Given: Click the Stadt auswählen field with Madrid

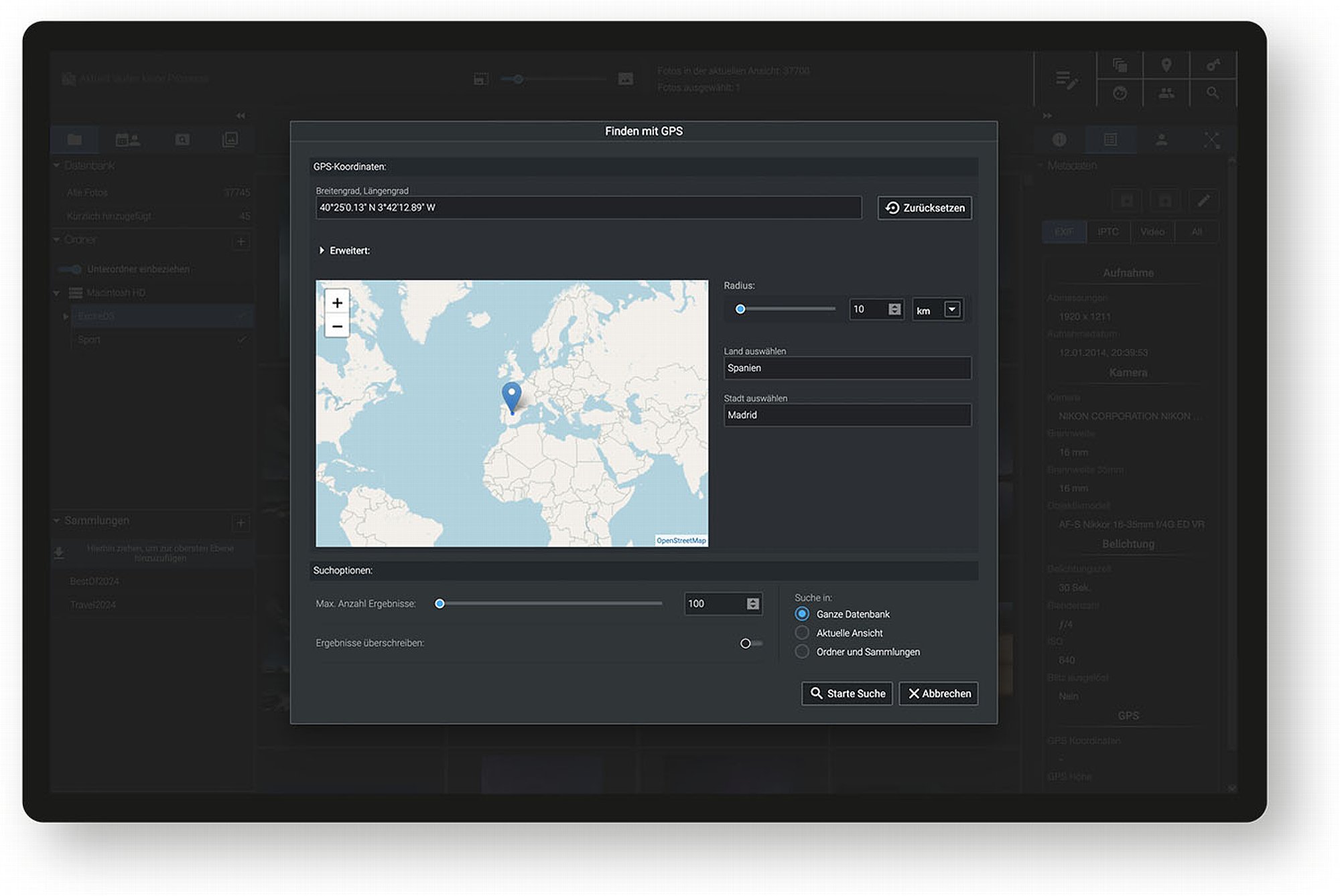Looking at the screenshot, I should coord(847,415).
